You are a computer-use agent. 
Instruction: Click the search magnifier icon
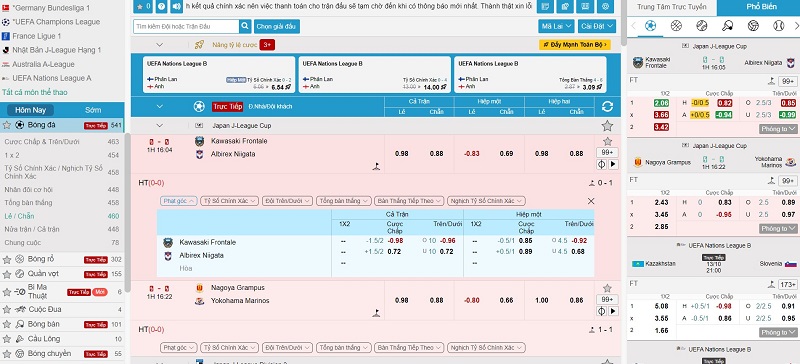click(245, 26)
